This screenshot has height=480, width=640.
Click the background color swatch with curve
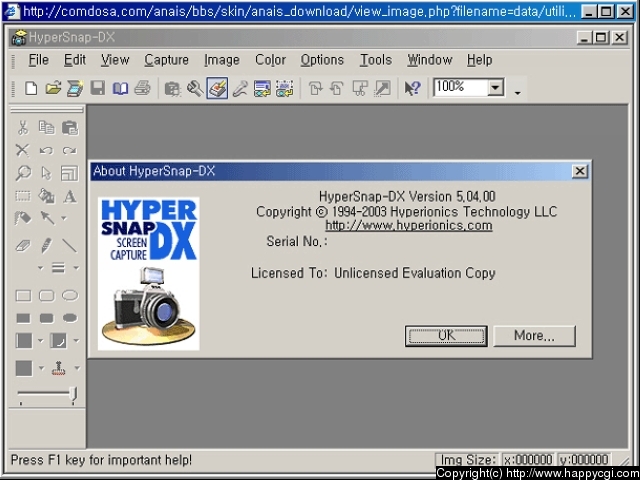point(58,340)
